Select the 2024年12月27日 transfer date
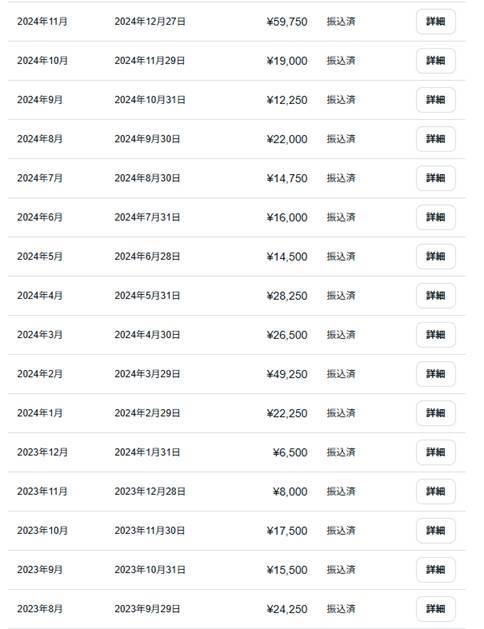Screen dimensions: 484x629 [150, 22]
